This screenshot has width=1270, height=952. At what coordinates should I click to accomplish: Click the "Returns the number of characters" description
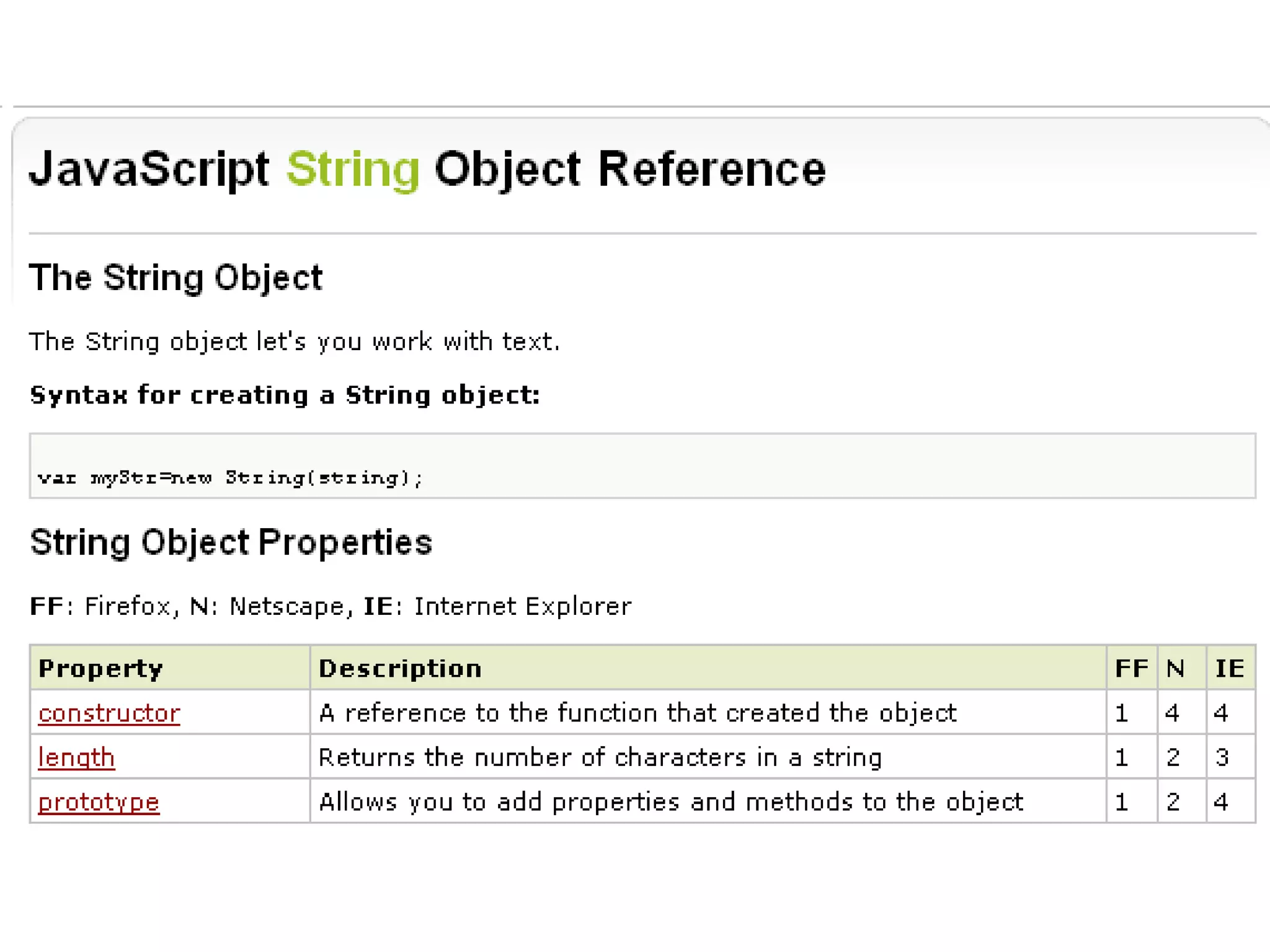coord(600,757)
